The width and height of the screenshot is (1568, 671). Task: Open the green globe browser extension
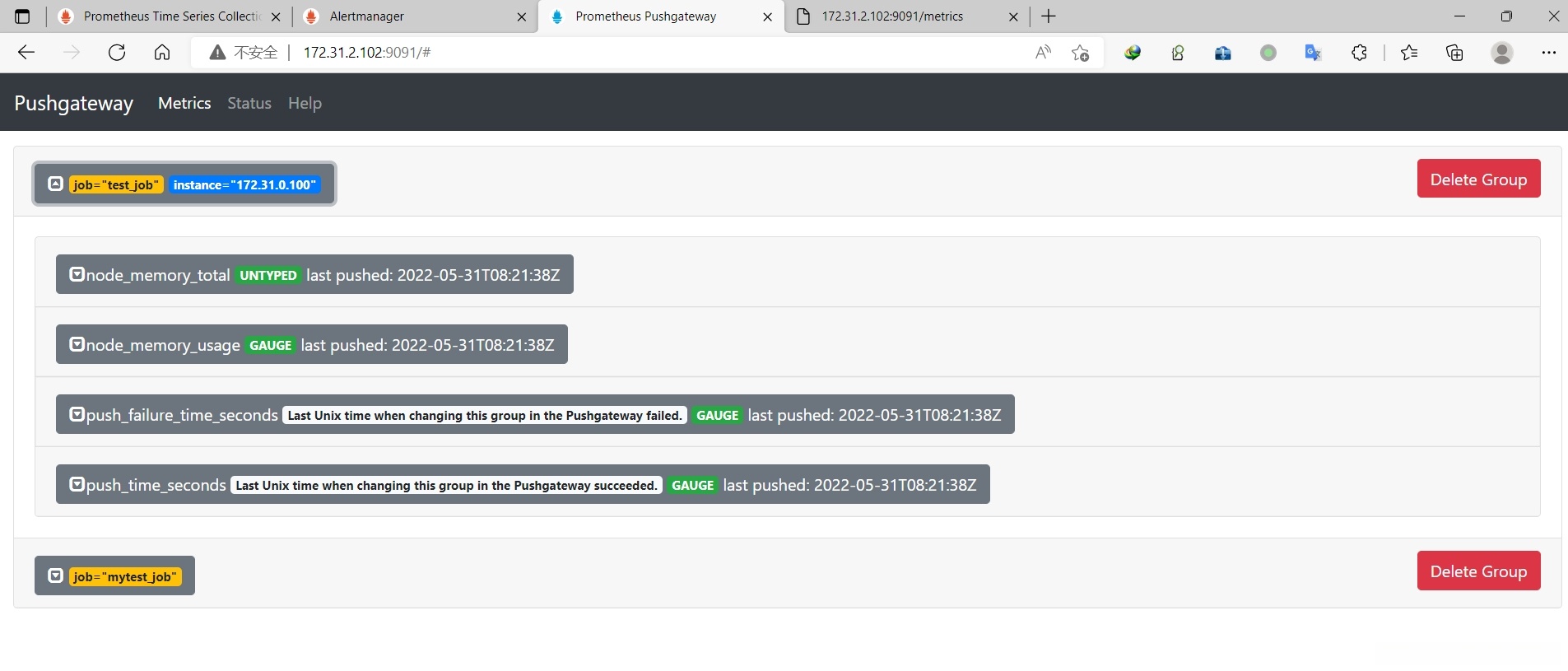1133,53
